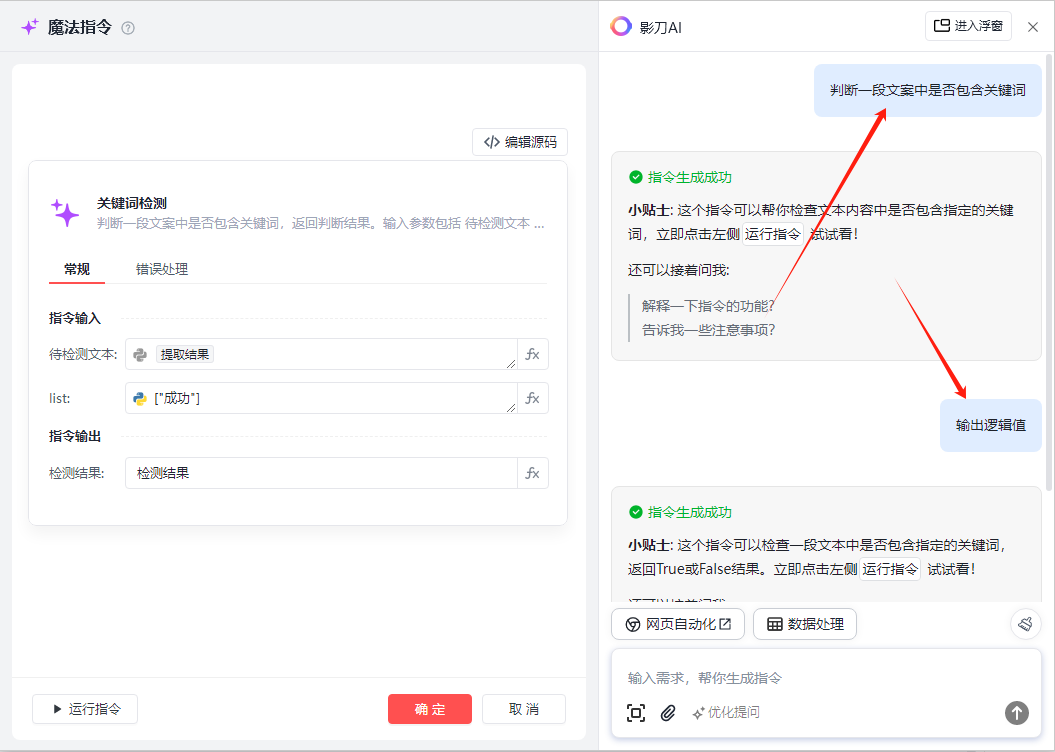Click the truncated 关键词检测 description text
Screen dimensions: 1055x752
[320, 223]
